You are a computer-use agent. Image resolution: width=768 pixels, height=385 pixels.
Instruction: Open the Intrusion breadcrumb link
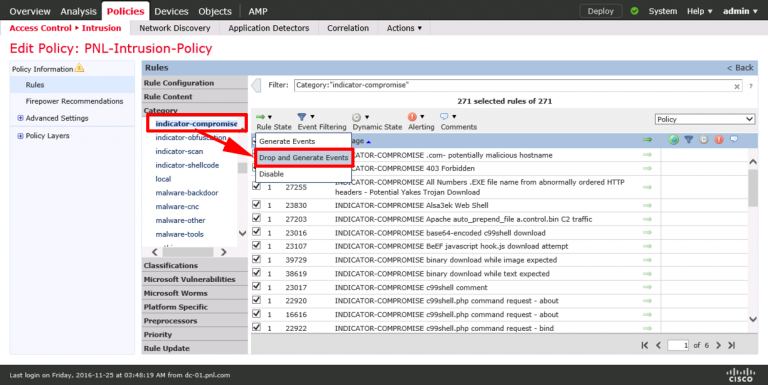click(101, 28)
